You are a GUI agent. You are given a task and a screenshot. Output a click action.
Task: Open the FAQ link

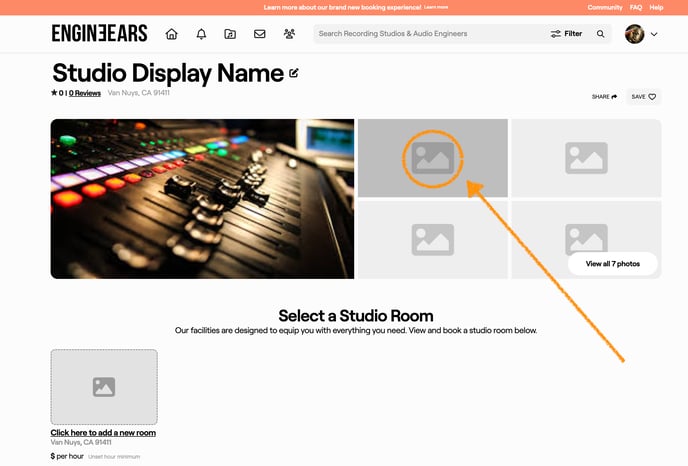[636, 7]
